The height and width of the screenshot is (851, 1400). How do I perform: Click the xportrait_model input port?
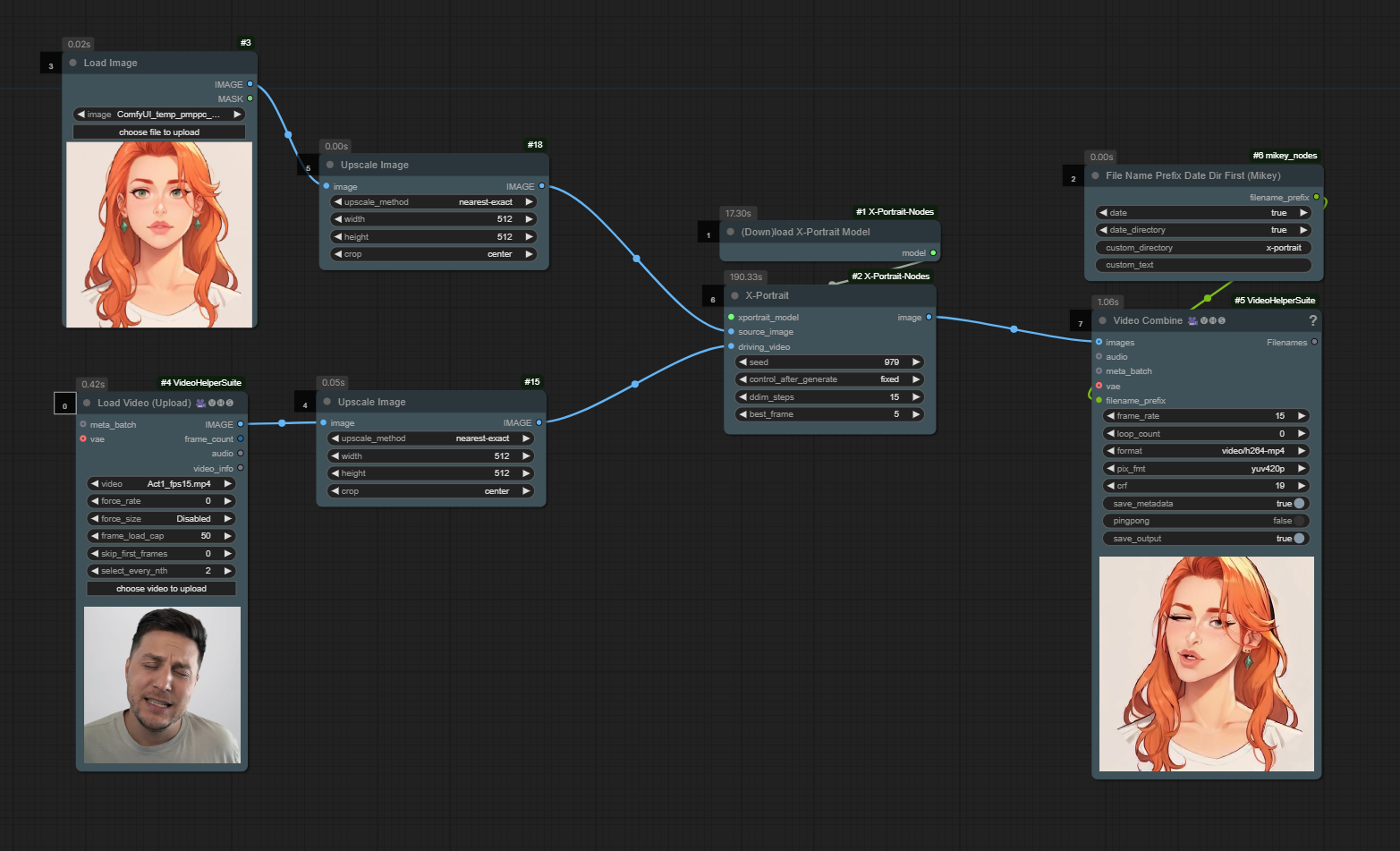tap(731, 317)
